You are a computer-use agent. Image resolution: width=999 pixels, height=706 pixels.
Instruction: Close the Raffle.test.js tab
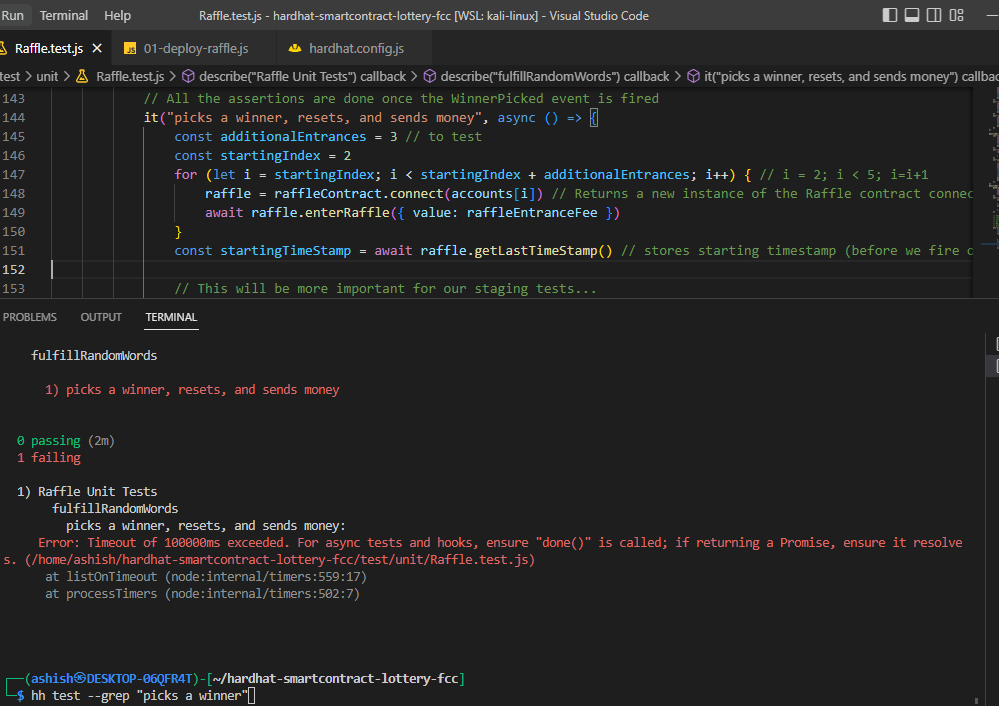[x=97, y=48]
